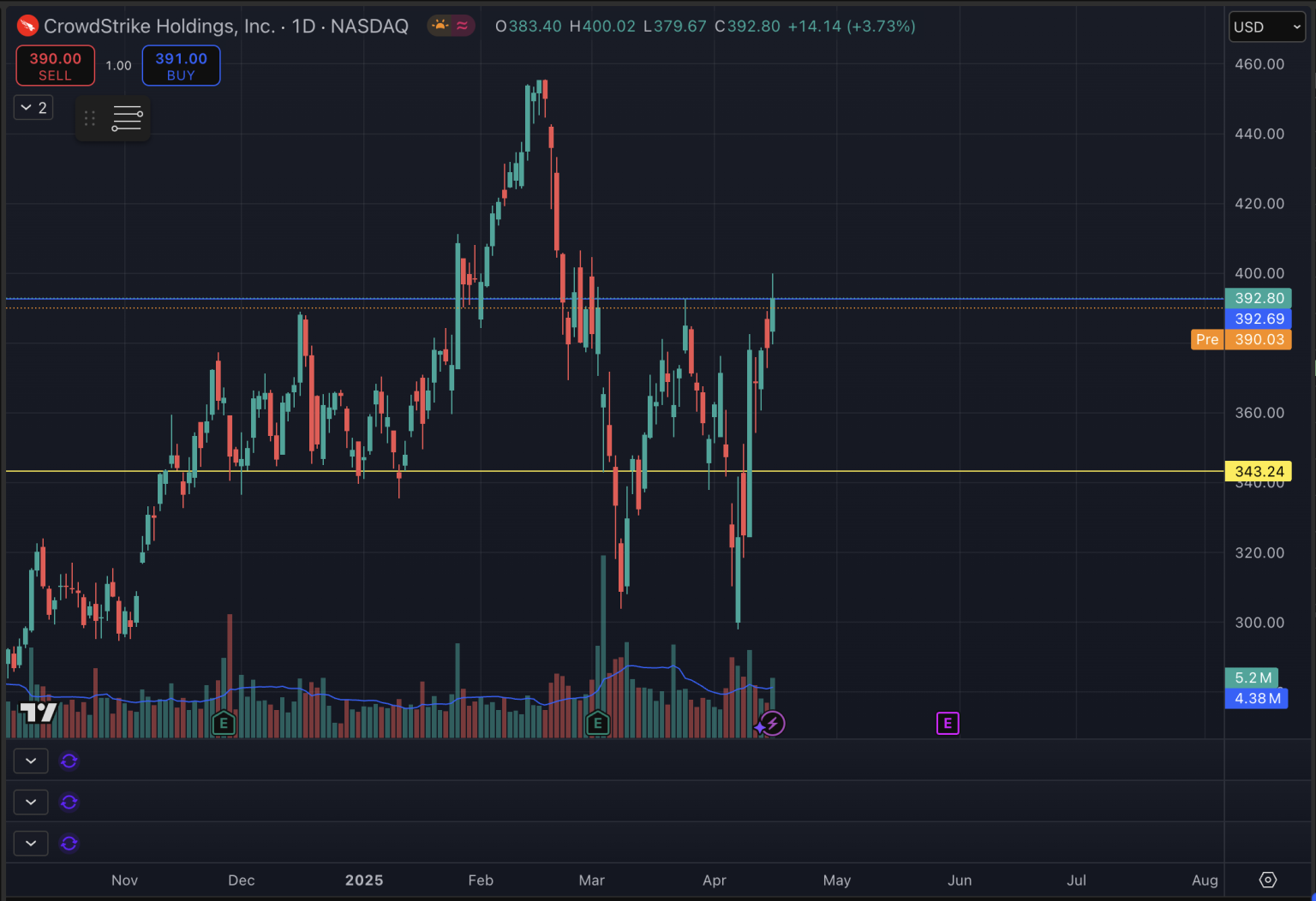This screenshot has width=1316, height=901.
Task: Click the SELL 390.00 button
Action: pyautogui.click(x=55, y=65)
